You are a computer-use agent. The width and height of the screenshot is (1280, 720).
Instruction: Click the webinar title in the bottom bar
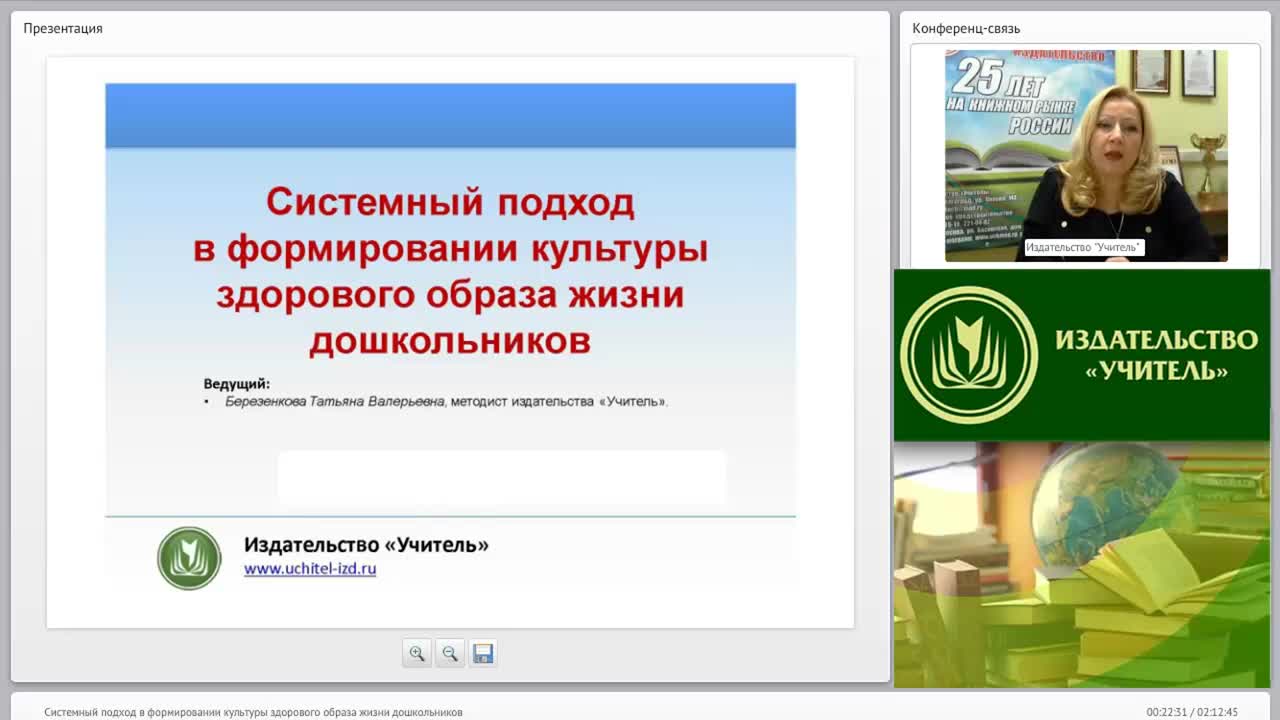[x=253, y=712]
